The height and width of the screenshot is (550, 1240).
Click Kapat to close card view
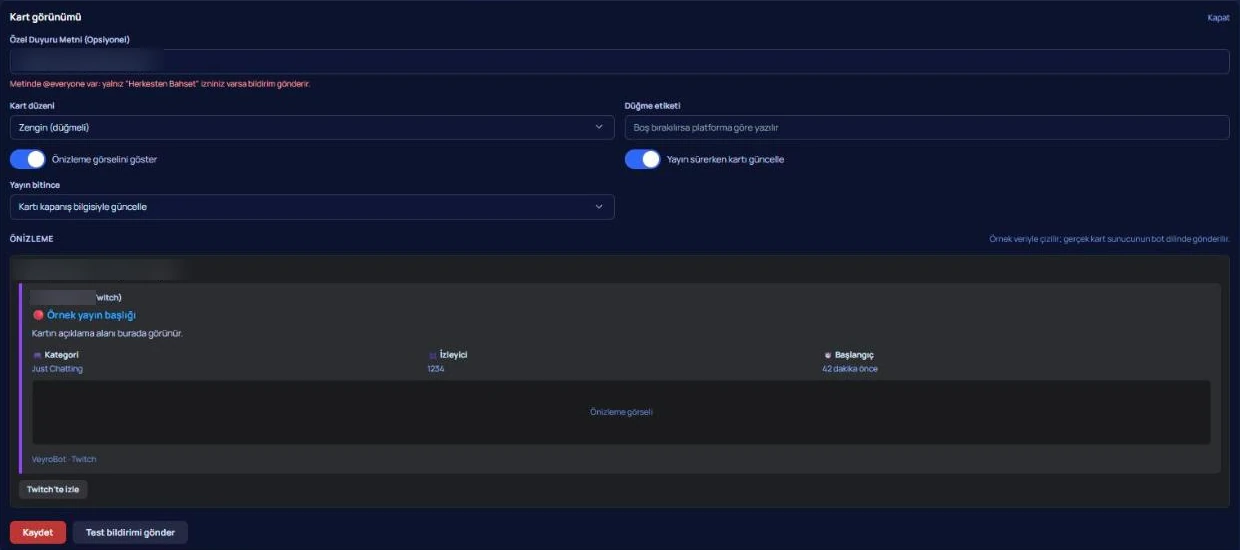pyautogui.click(x=1218, y=18)
